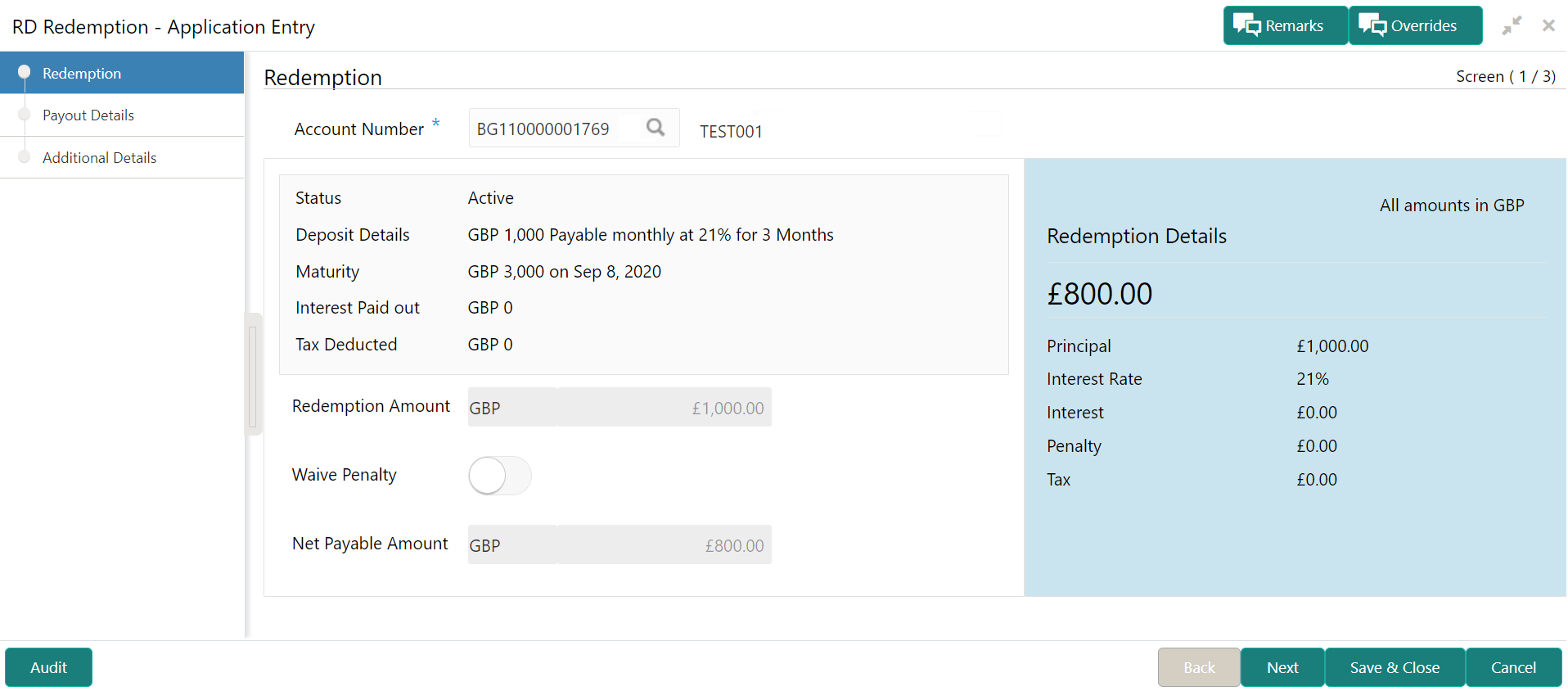
Task: Close the RD Redemption screen
Action: 1548,25
